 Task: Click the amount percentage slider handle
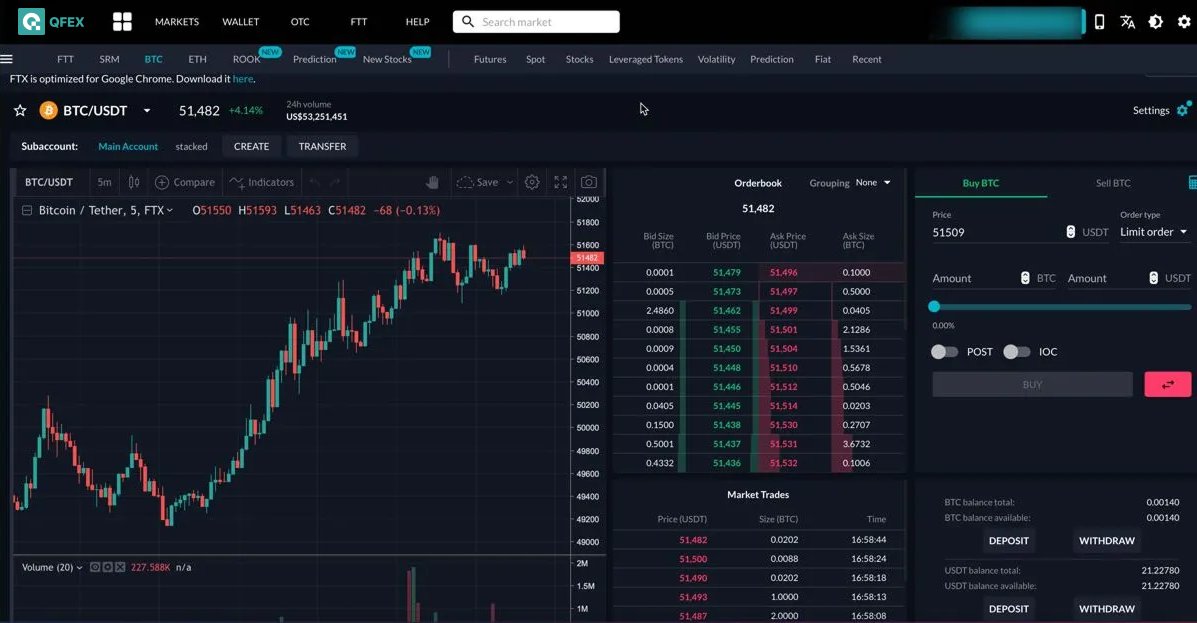tap(934, 306)
